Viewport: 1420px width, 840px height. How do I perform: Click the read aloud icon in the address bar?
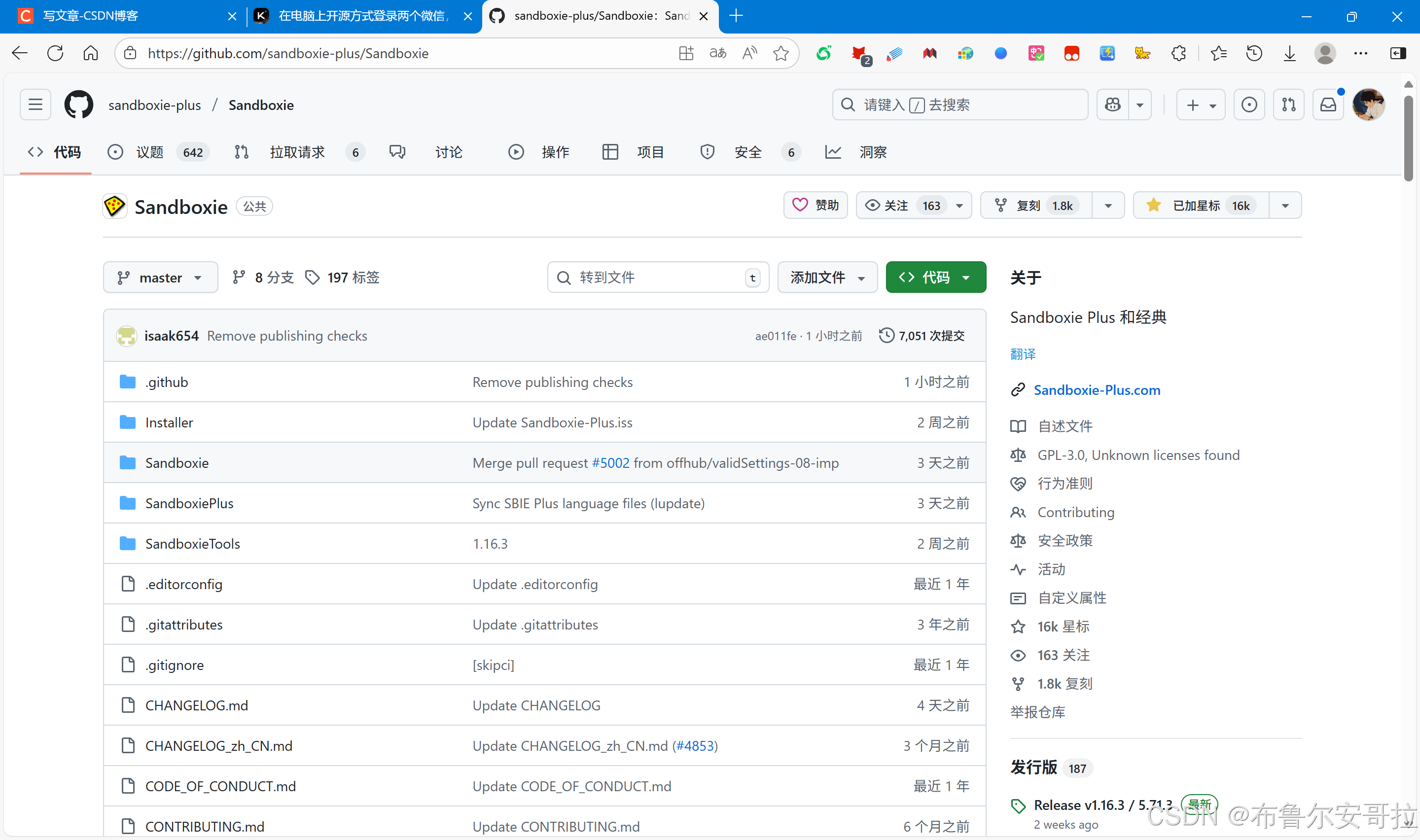coord(749,53)
